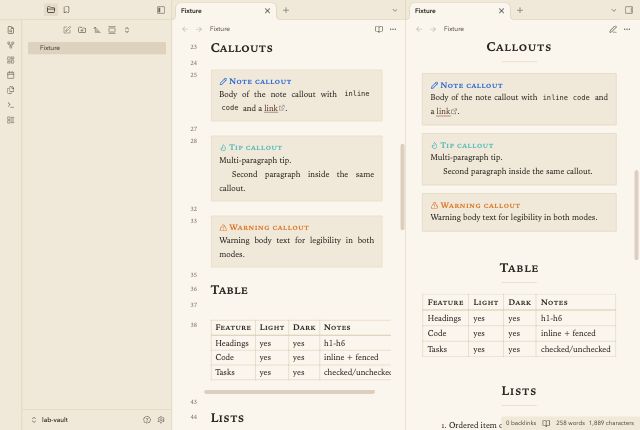Screen dimensions: 640x430
Task: Click the status bar book view icon
Action: point(546,423)
